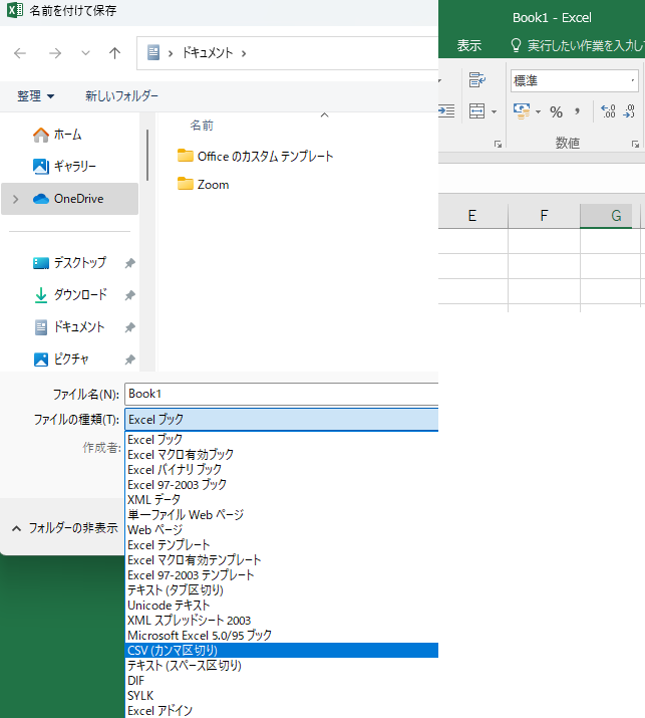Sort files by the 名前 column header
The height and width of the screenshot is (718, 645).
(202, 125)
